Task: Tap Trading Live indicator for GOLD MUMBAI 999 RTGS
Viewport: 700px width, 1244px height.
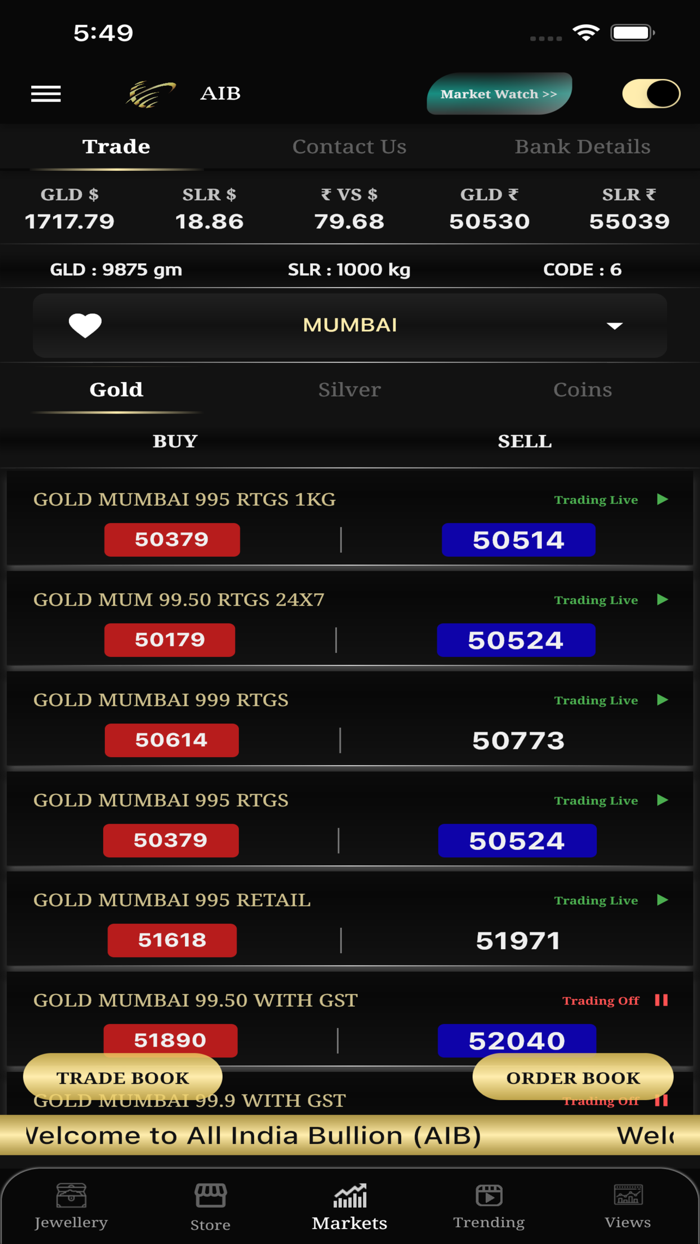Action: (x=596, y=700)
